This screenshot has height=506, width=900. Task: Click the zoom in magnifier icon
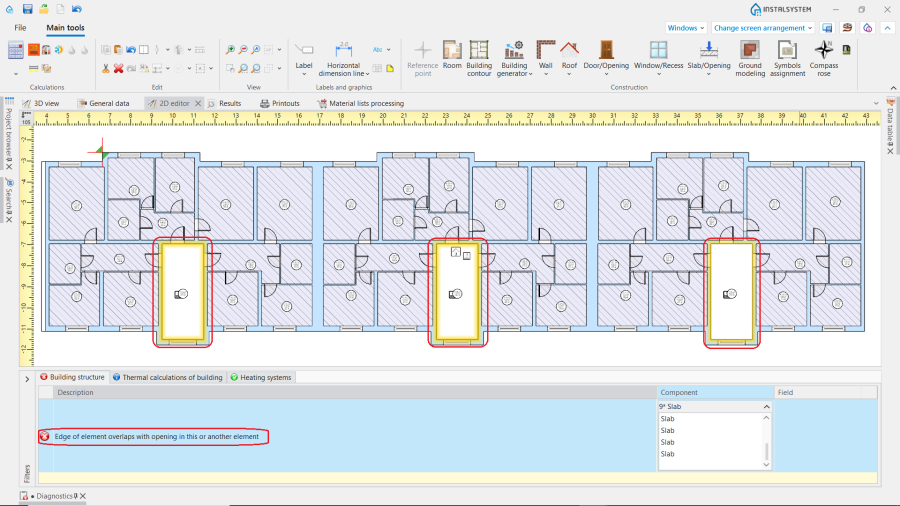pos(230,49)
